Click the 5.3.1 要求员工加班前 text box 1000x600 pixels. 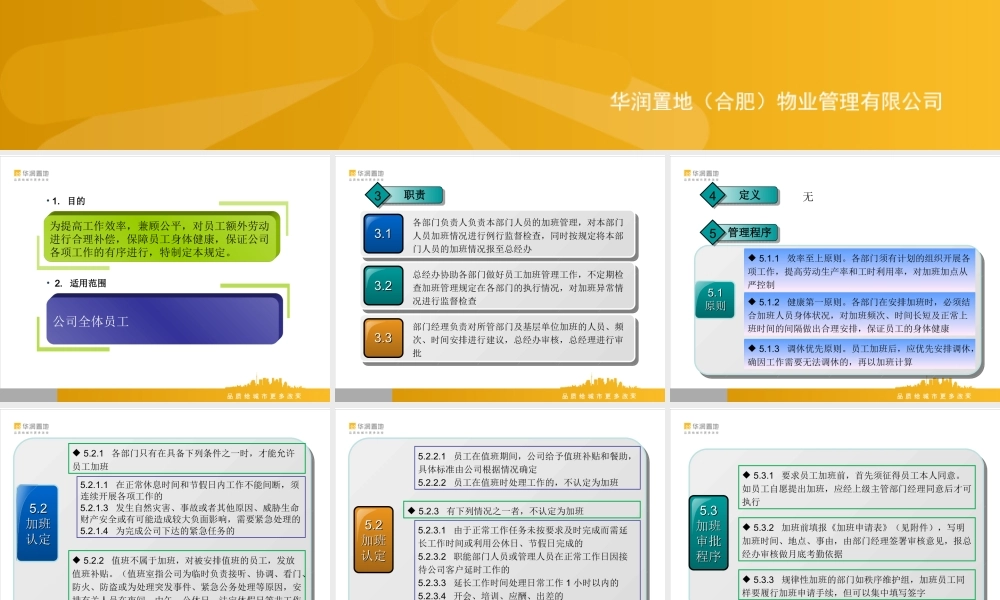click(857, 488)
